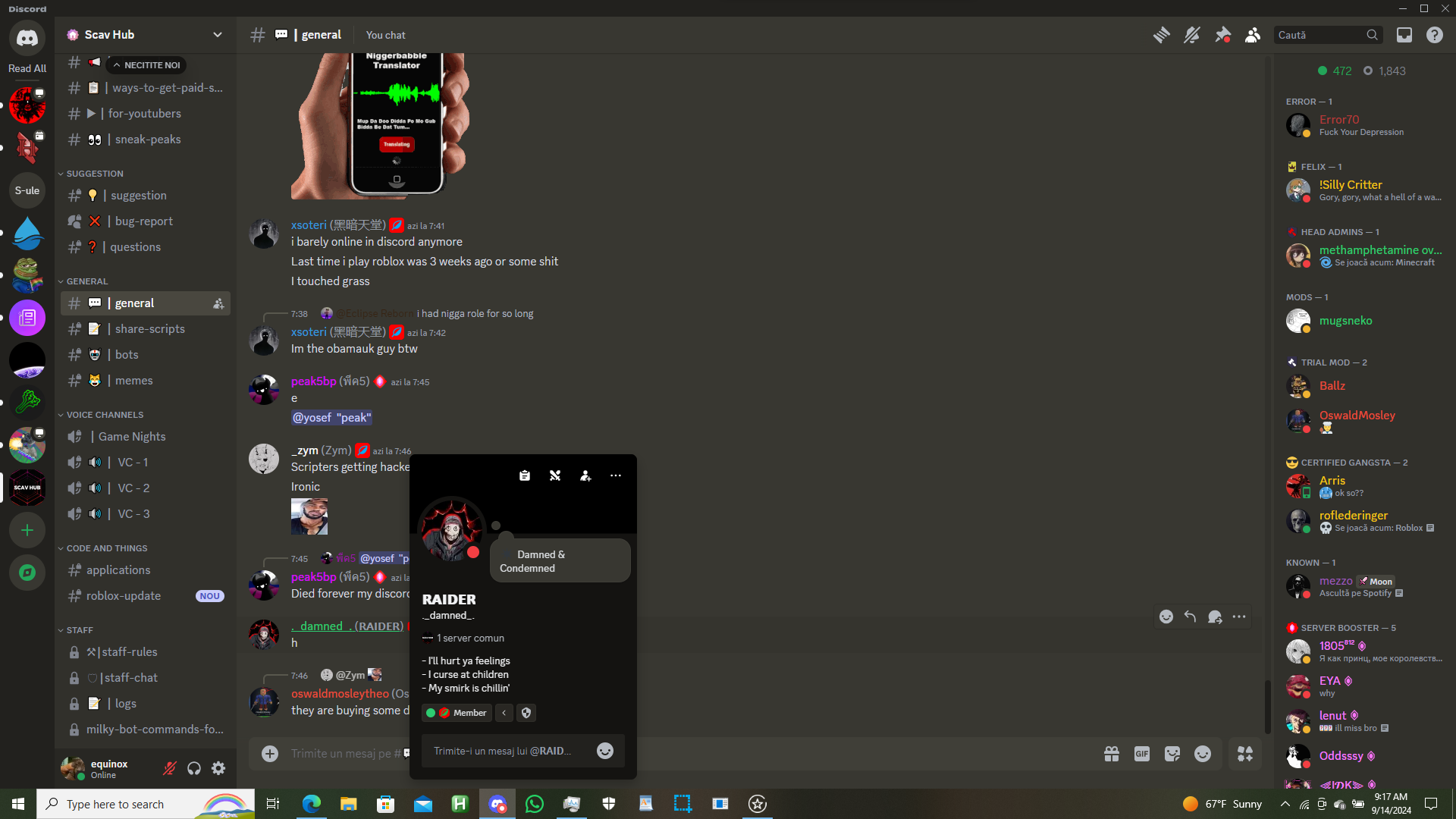Toggle the member list visibility

point(1253,35)
